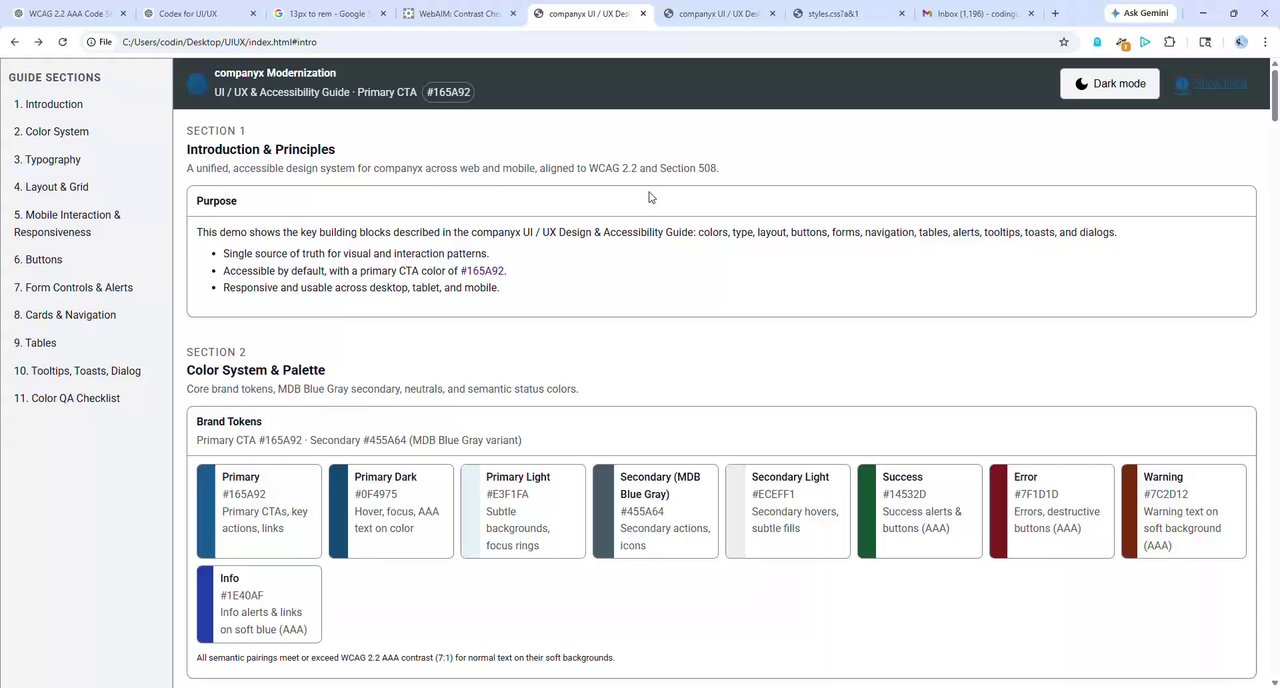Click the File site-info chip in address bar

tap(99, 42)
